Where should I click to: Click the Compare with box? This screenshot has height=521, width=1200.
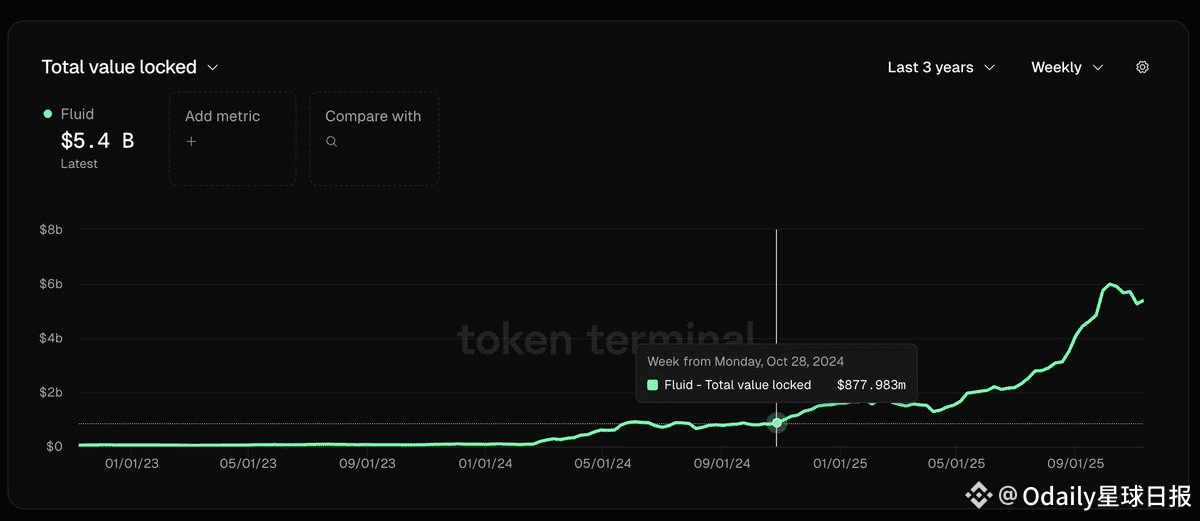point(373,138)
